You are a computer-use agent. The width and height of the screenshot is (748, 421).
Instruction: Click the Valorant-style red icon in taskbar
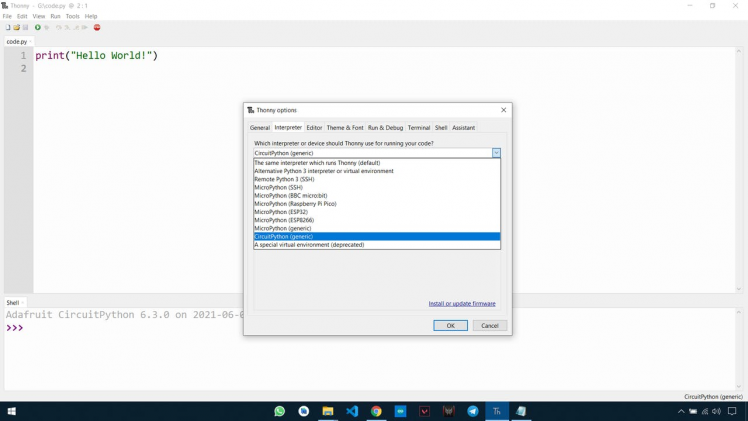click(425, 411)
